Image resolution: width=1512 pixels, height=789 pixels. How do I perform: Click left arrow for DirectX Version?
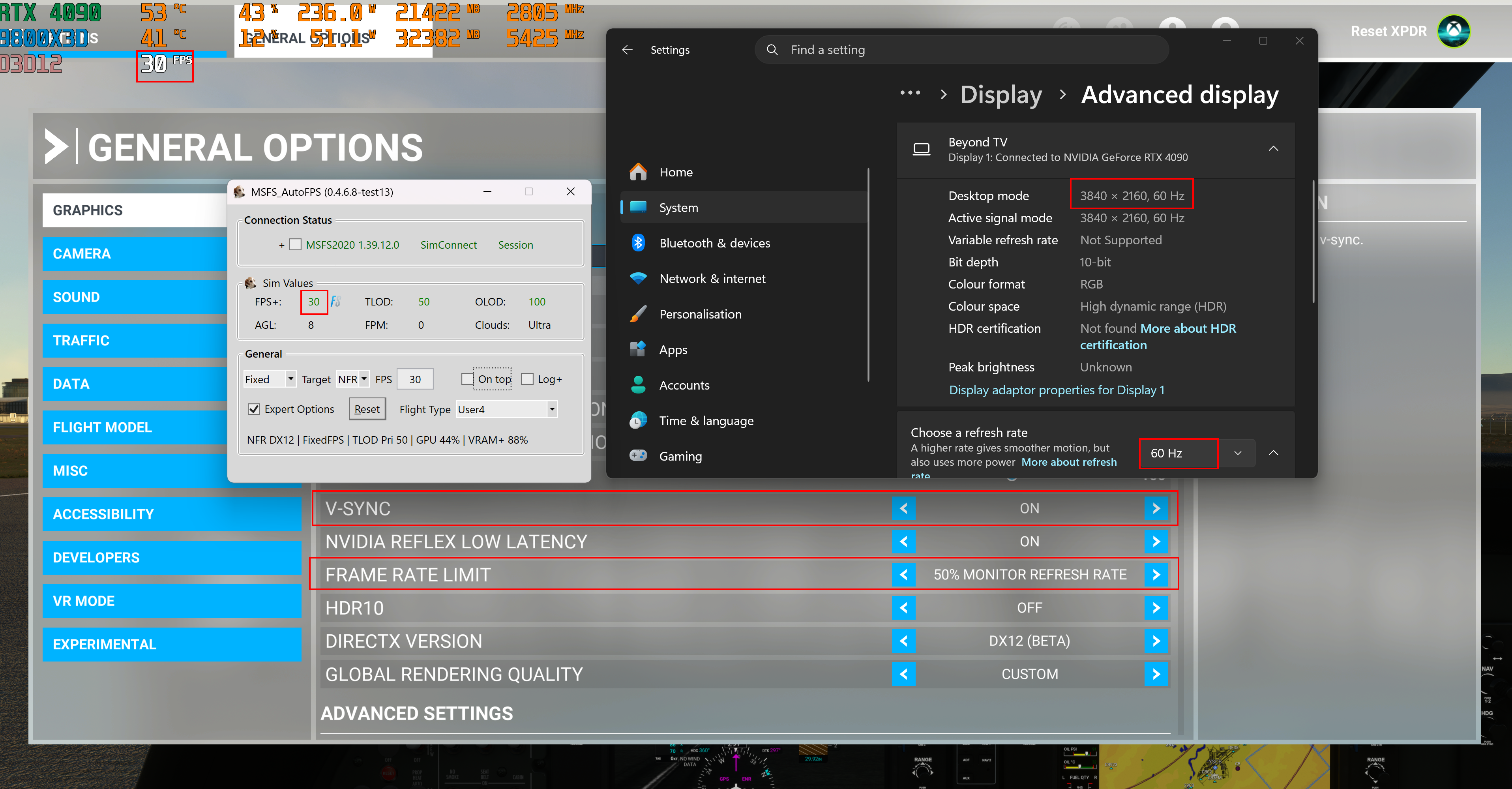point(903,641)
